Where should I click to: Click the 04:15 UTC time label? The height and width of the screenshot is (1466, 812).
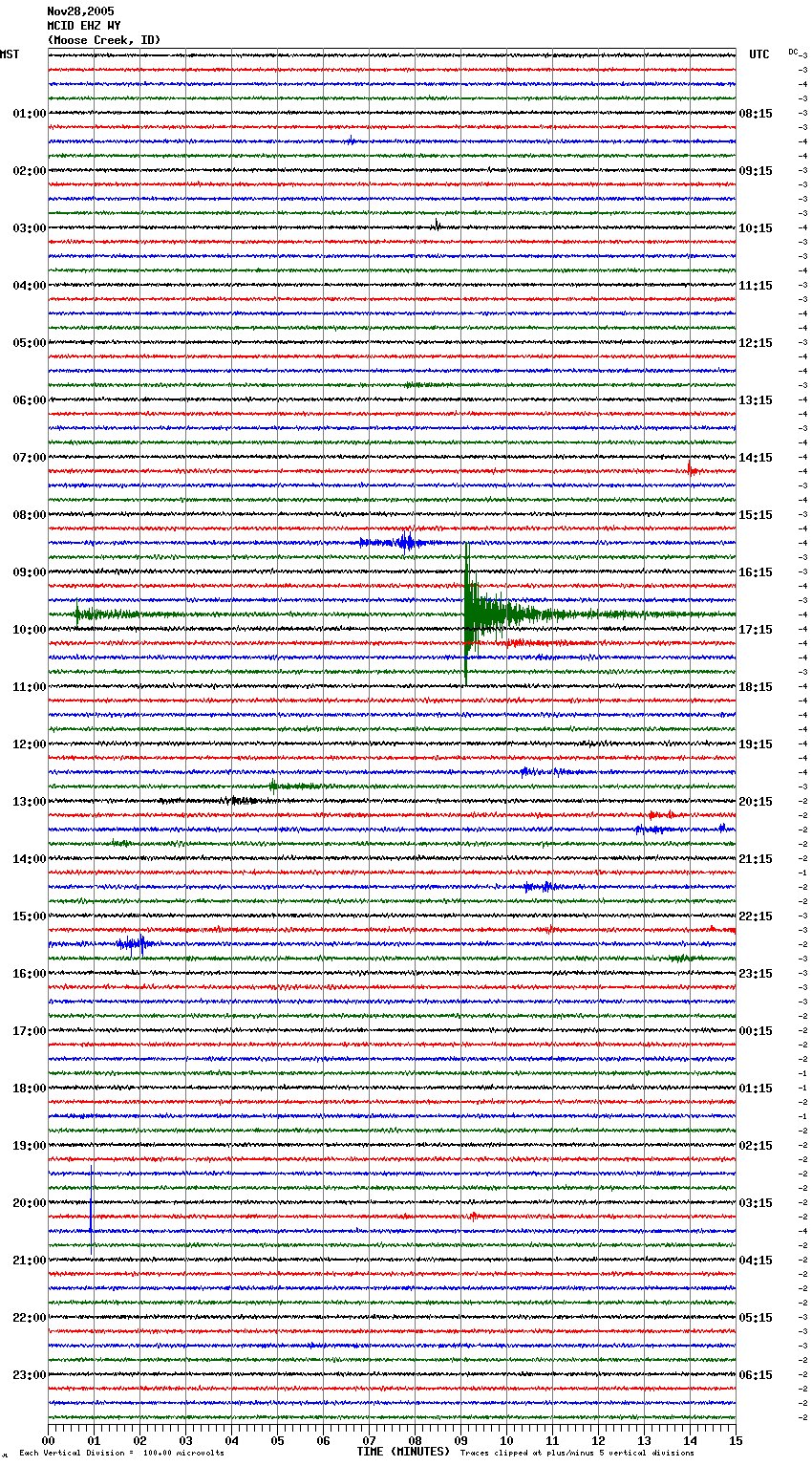(756, 1261)
